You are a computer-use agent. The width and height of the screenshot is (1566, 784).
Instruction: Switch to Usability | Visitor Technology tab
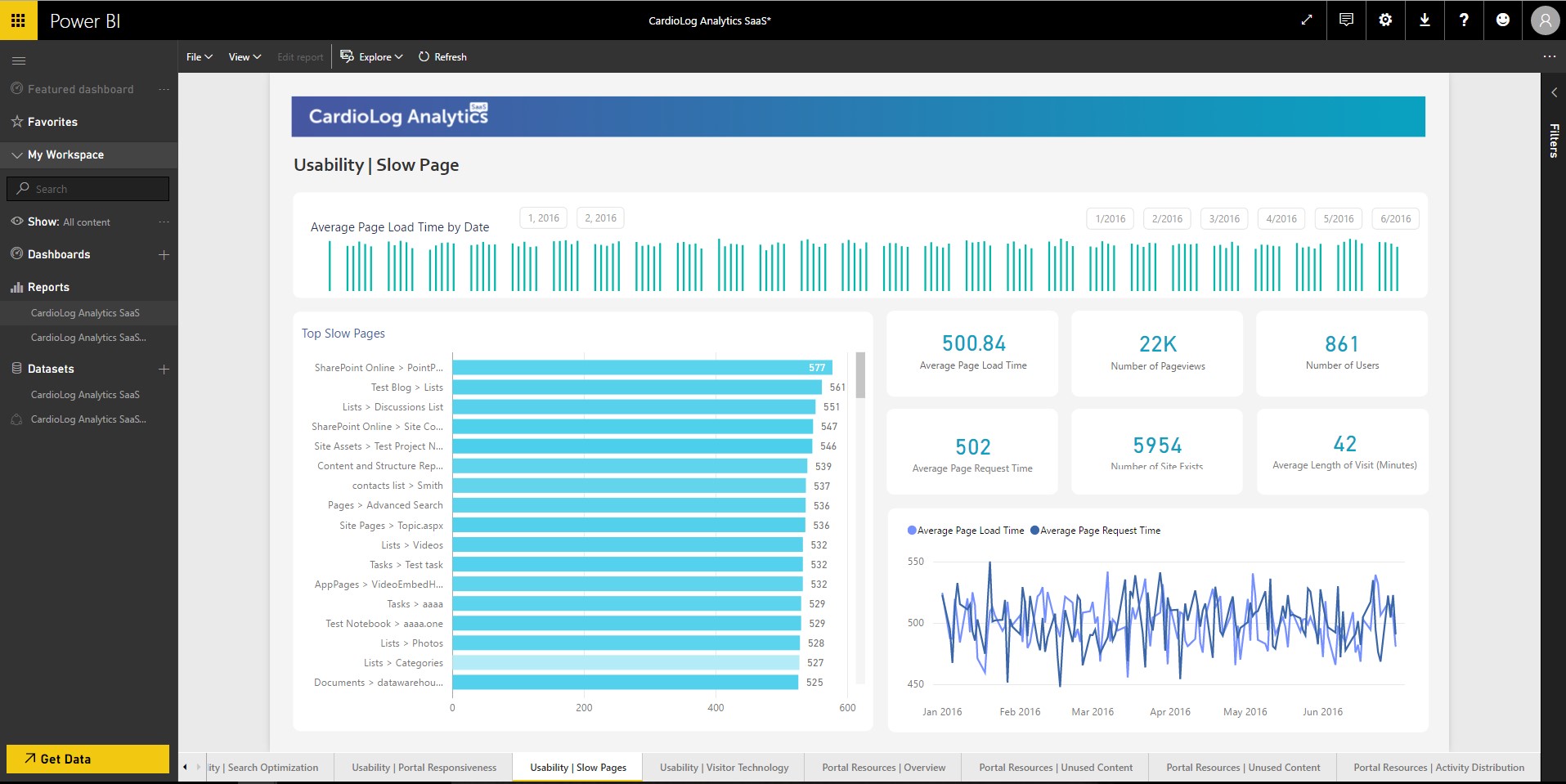724,768
